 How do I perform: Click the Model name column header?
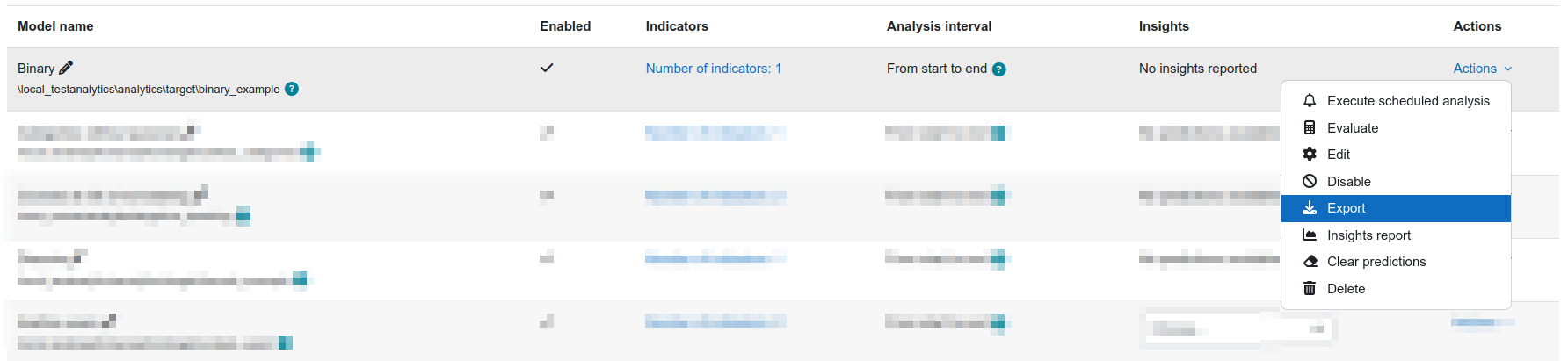pyautogui.click(x=55, y=26)
